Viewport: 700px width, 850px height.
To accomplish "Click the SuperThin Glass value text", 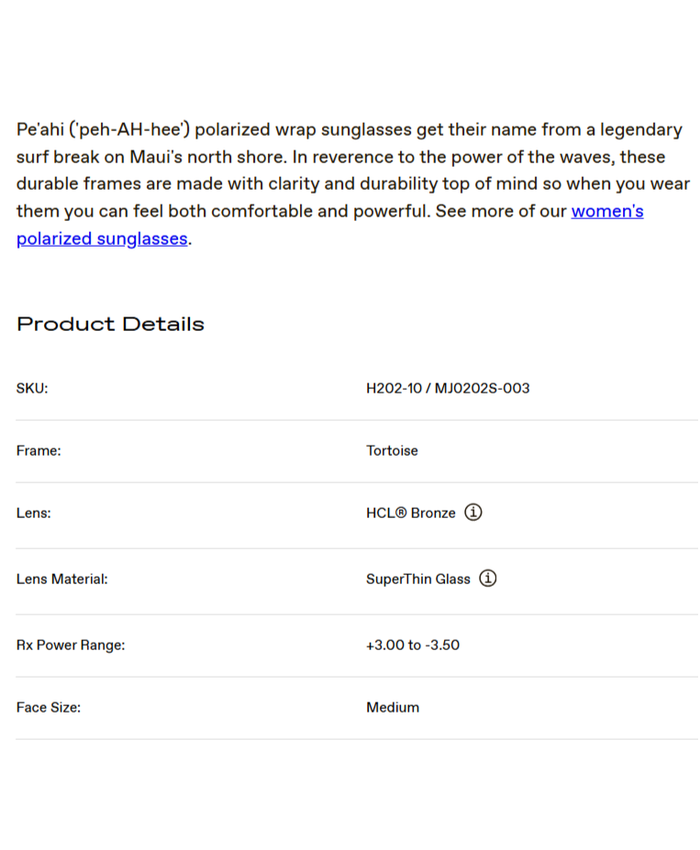I will [x=418, y=579].
